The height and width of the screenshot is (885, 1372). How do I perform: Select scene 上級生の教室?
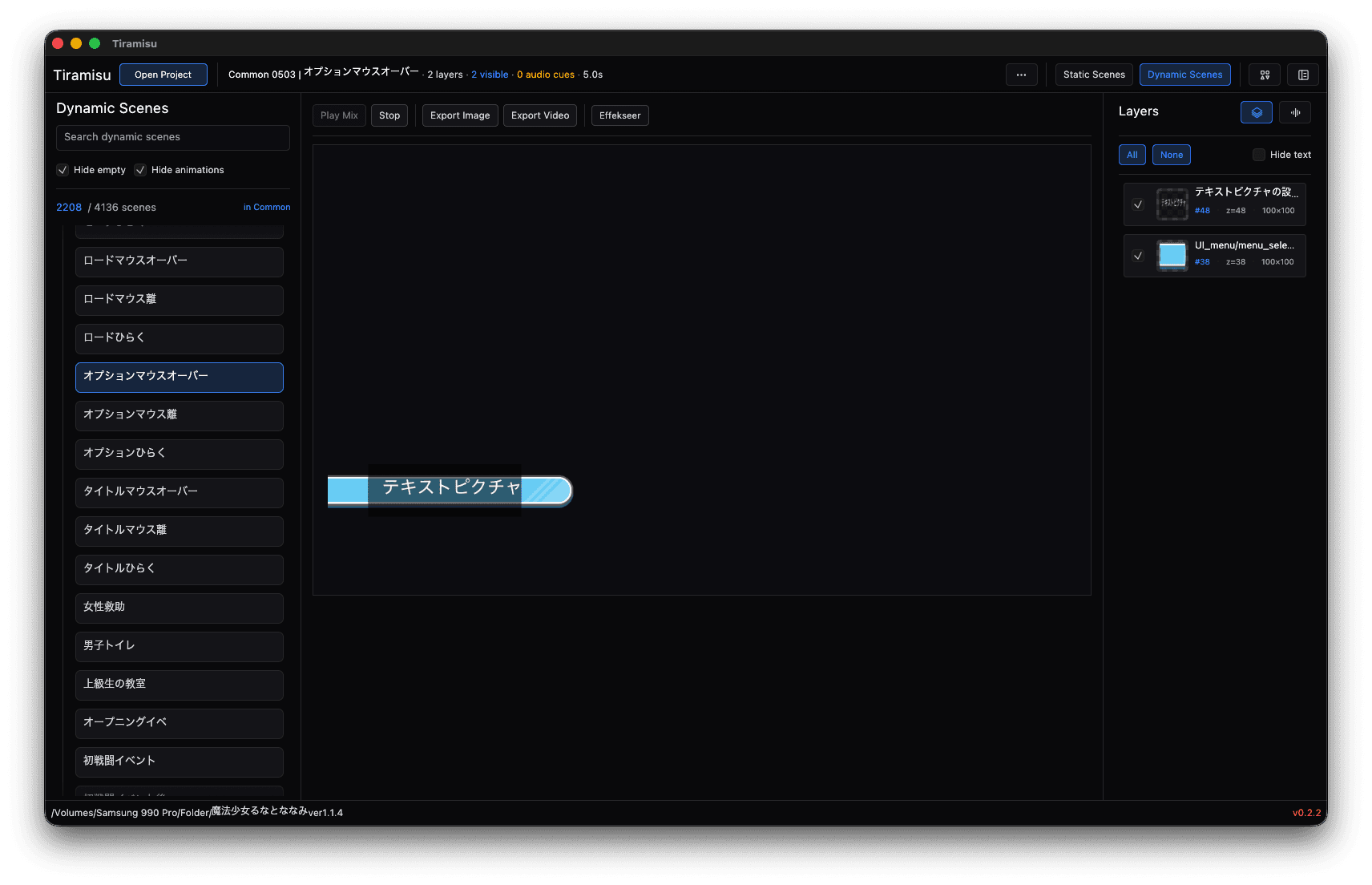(180, 685)
